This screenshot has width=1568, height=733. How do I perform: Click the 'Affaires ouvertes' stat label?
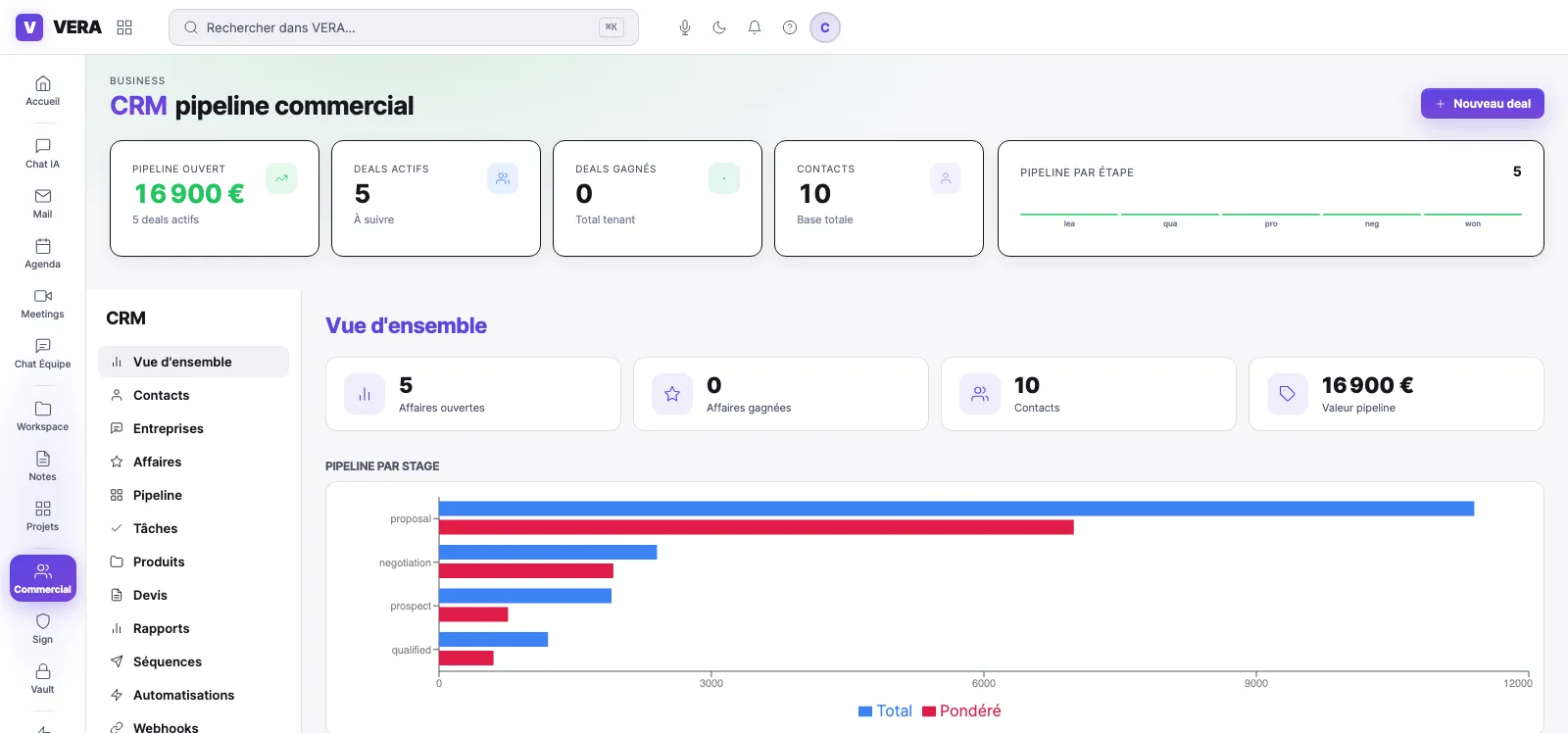pos(442,408)
